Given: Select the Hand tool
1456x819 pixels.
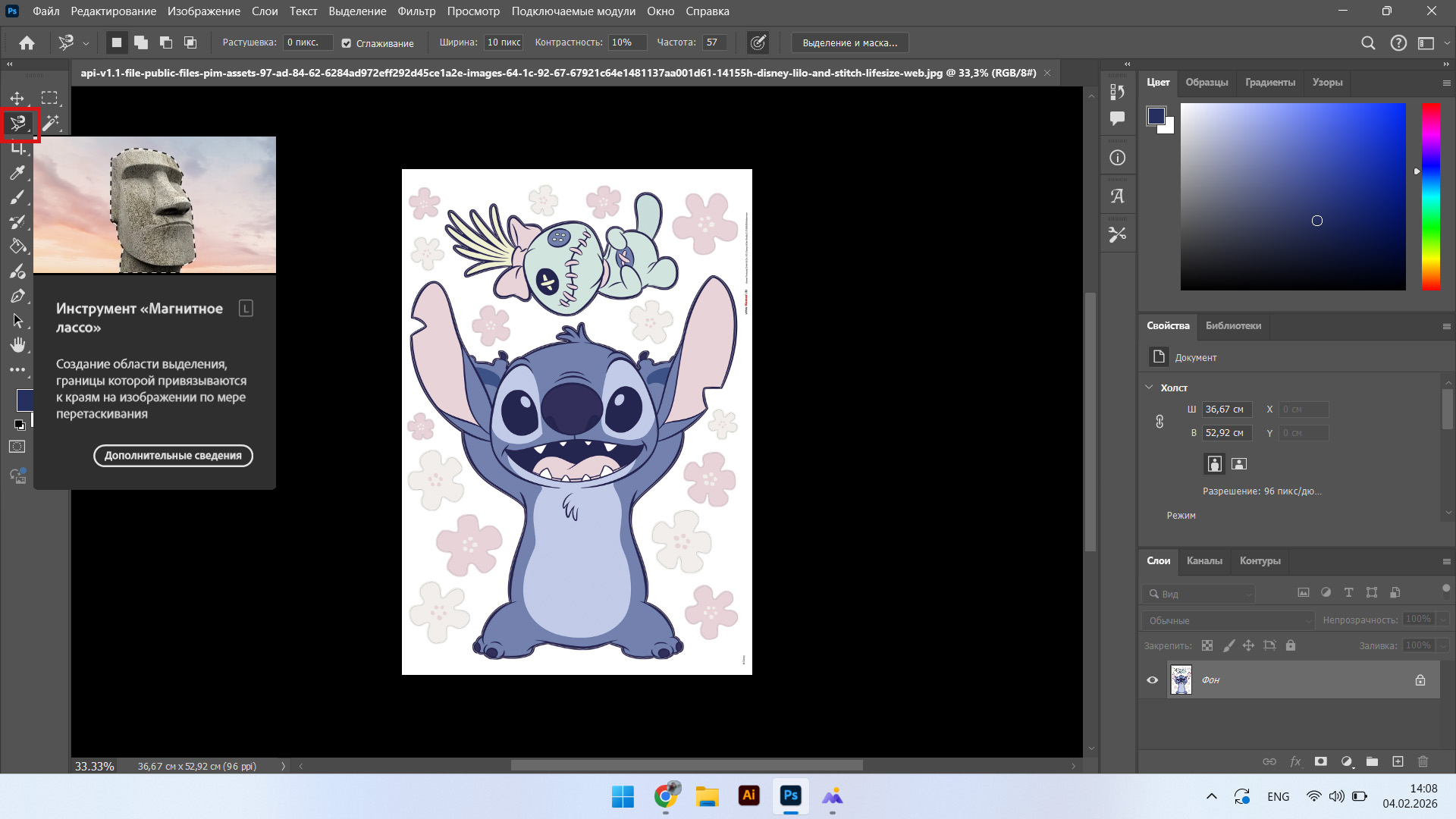Looking at the screenshot, I should (17, 345).
